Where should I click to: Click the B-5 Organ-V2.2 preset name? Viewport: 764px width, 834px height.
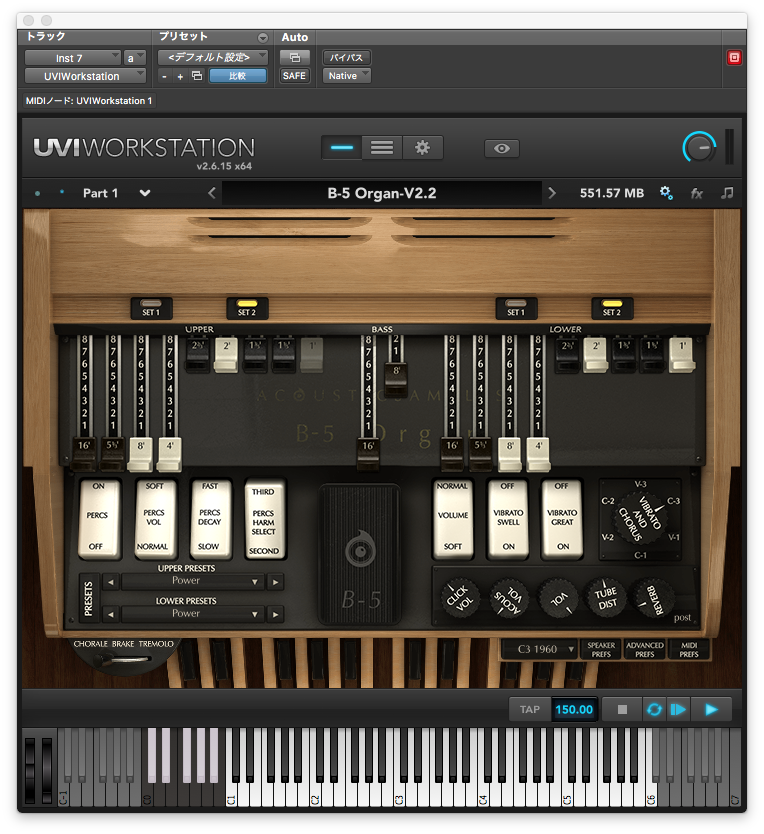pos(381,193)
